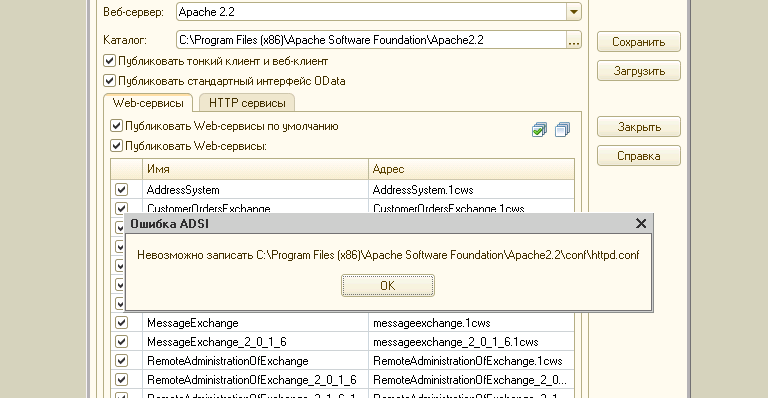Uncheck the RemoteAdministrationOfExchange service row
Viewport: 768px width, 398px height.
[121, 360]
